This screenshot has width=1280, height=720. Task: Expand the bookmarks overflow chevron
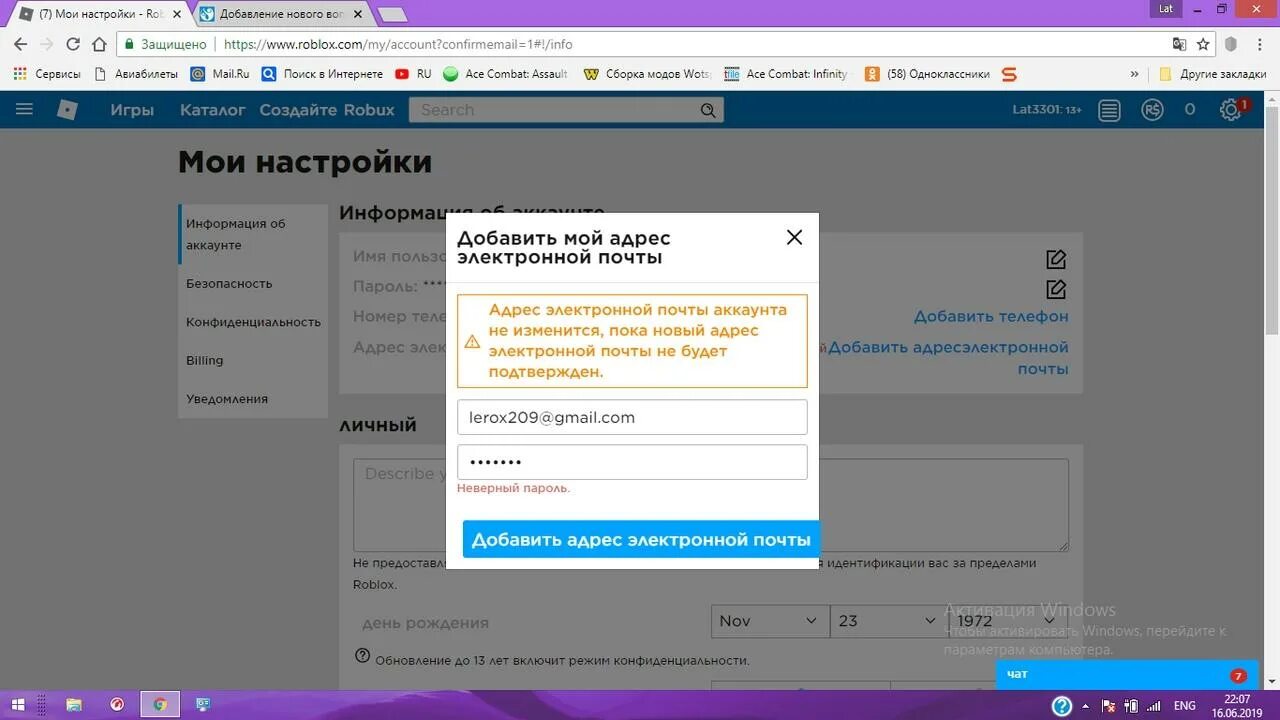click(1134, 74)
